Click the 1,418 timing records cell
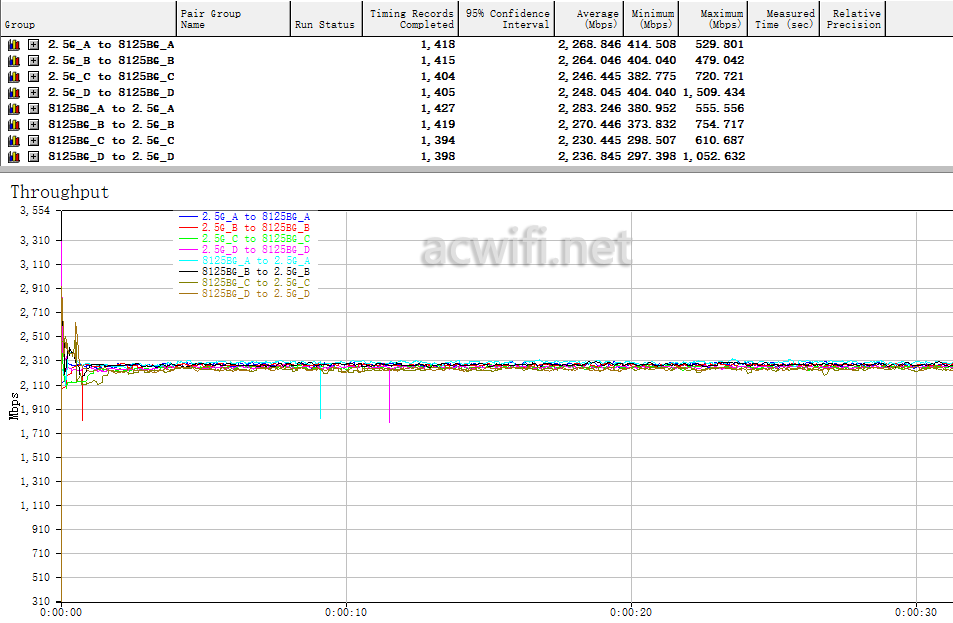This screenshot has width=953, height=623. (438, 44)
